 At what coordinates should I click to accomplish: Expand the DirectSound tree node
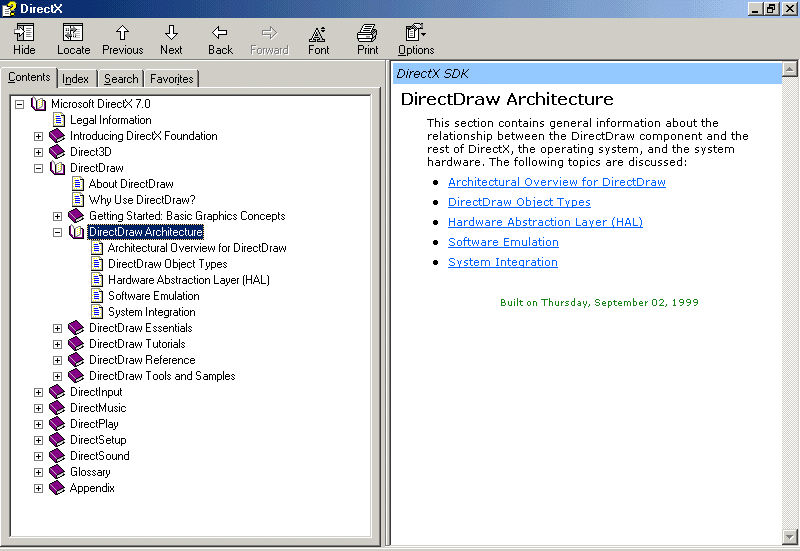click(x=39, y=456)
